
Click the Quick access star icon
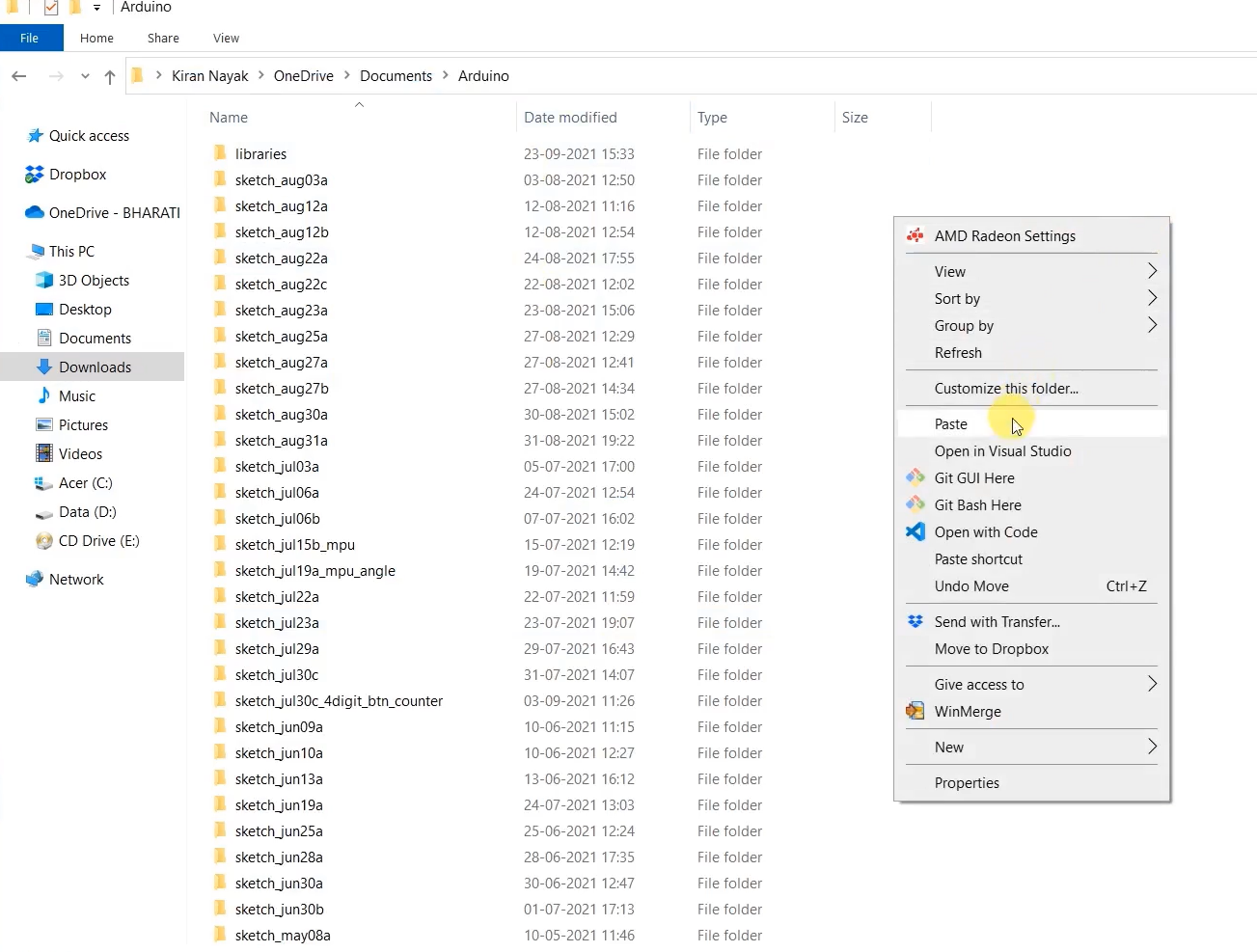coord(36,136)
